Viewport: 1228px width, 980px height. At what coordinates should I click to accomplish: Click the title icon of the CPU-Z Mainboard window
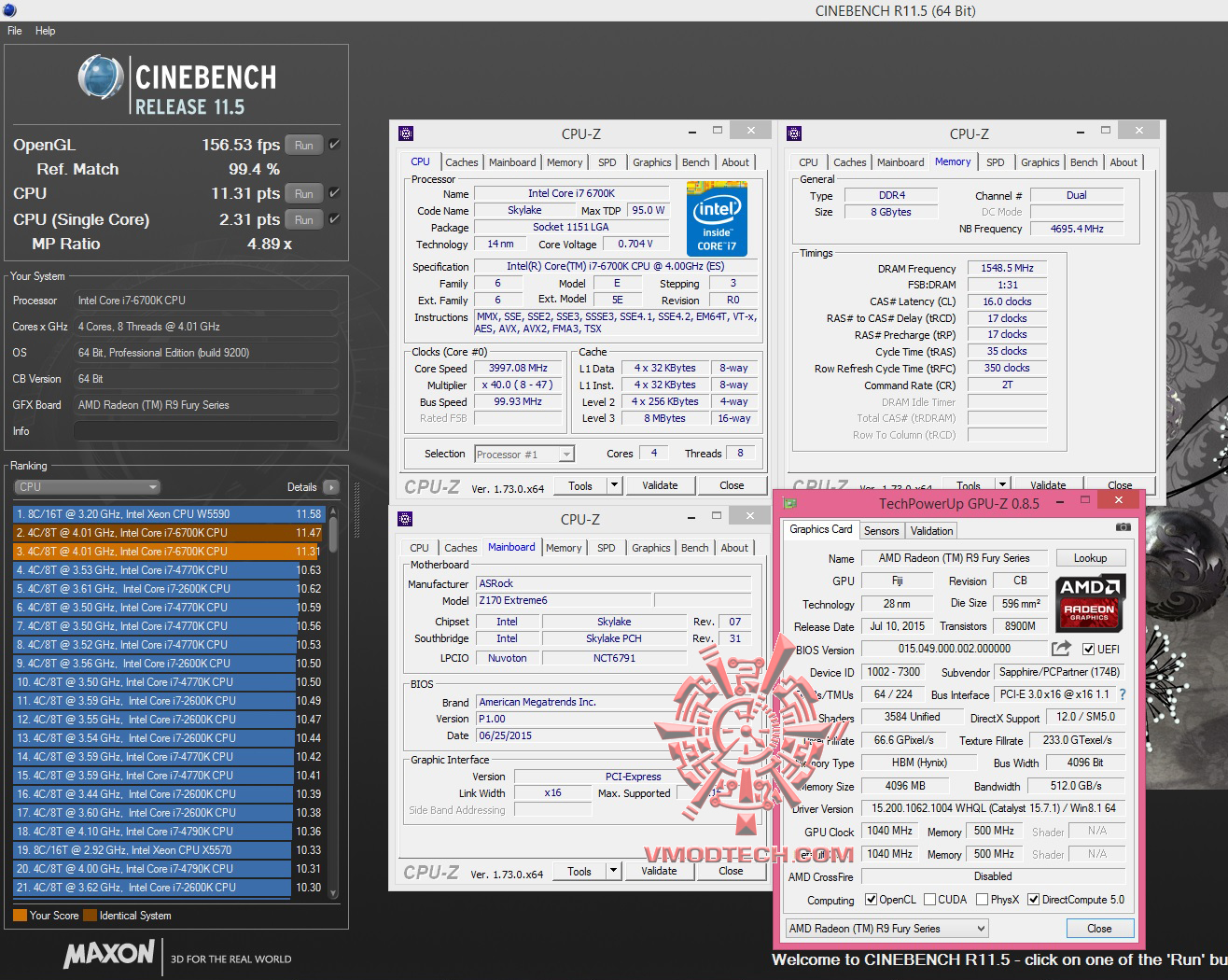click(405, 519)
